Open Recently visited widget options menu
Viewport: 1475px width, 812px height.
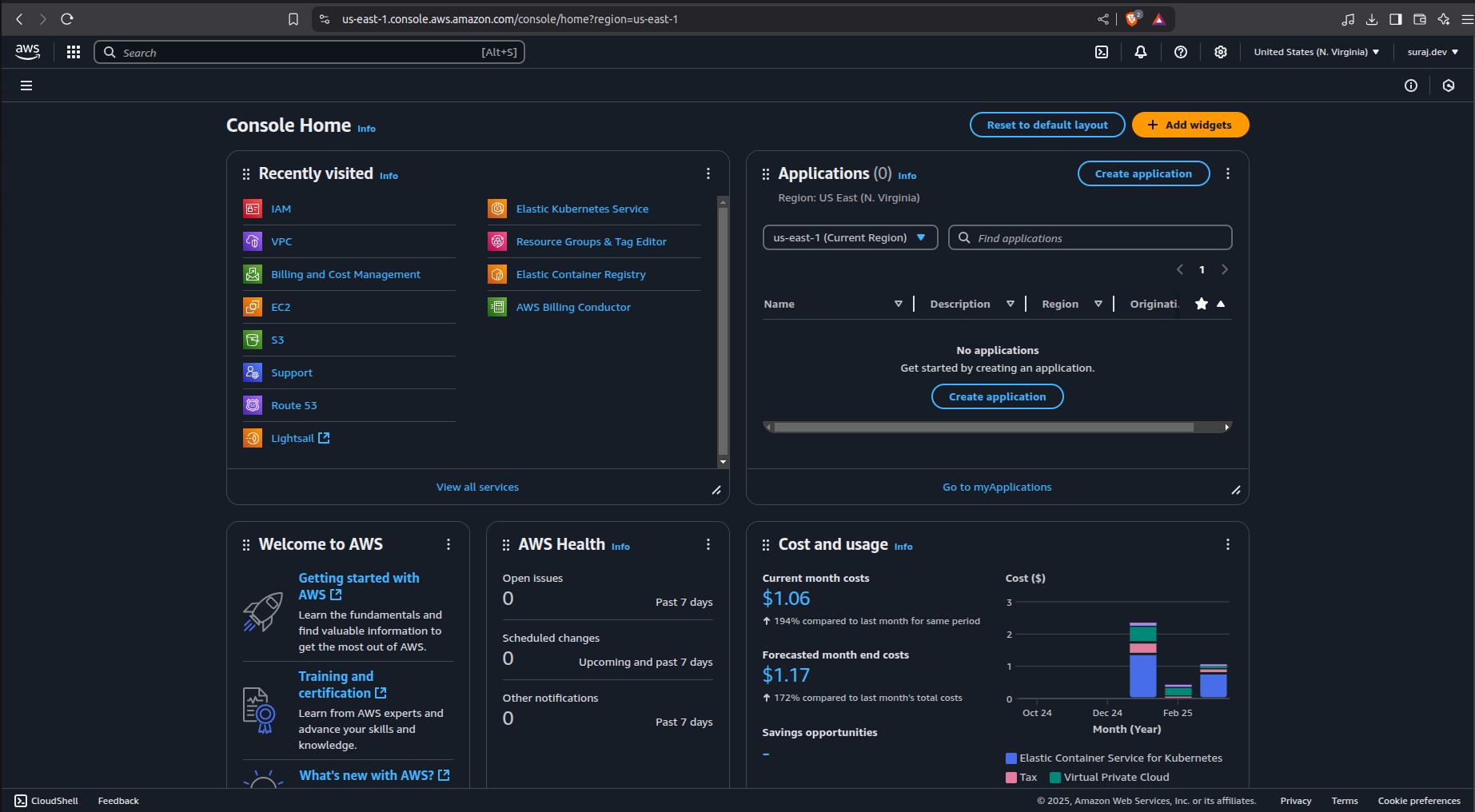point(708,173)
